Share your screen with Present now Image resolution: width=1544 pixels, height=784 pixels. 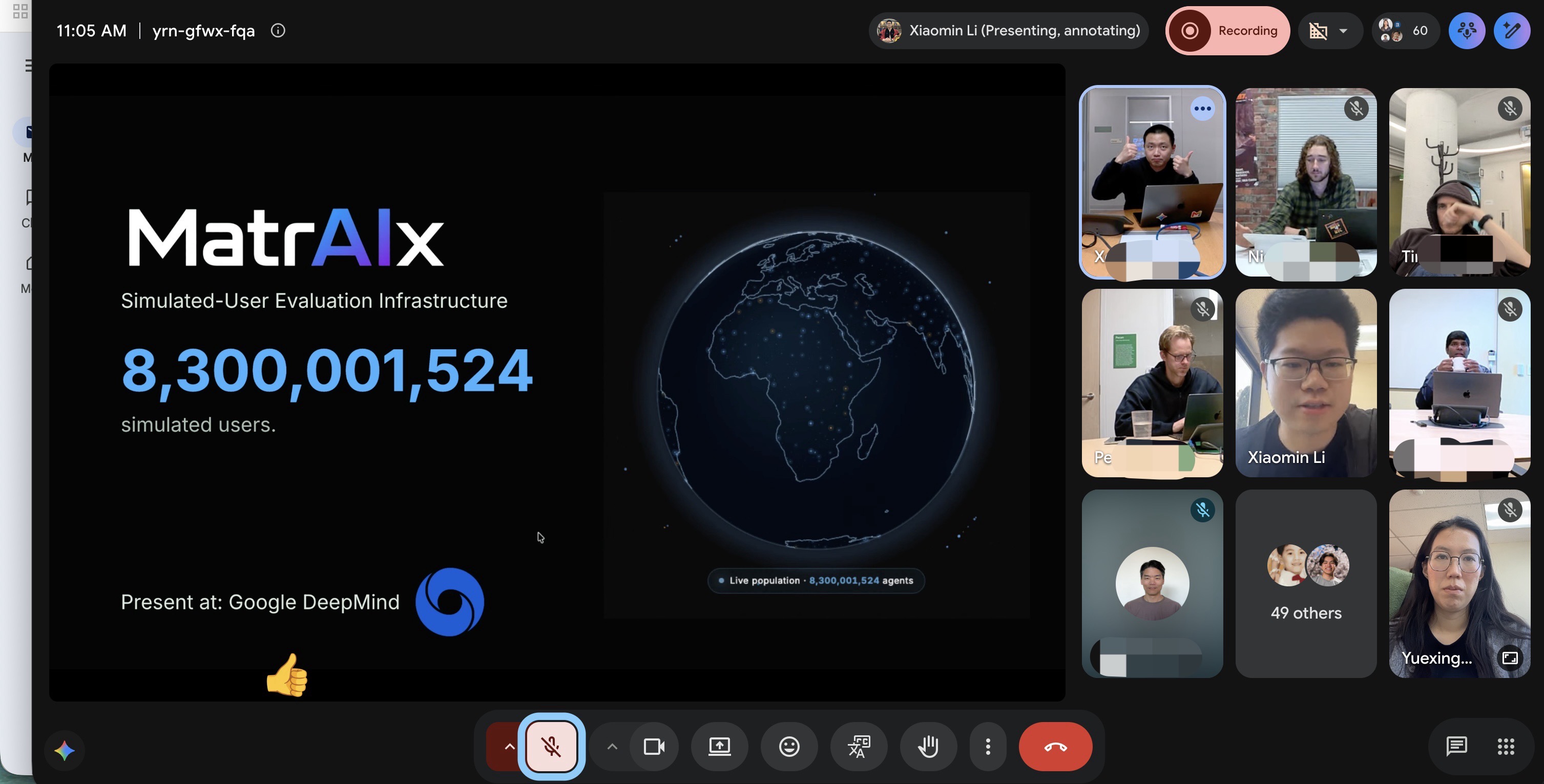[719, 746]
